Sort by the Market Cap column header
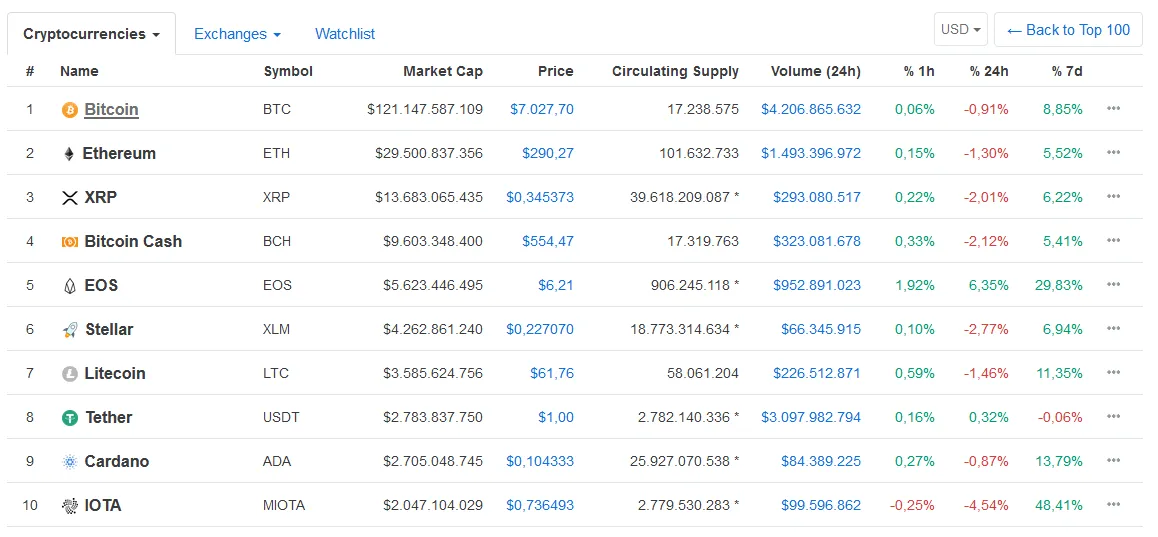Screen dimensions: 1158x537 click(443, 72)
